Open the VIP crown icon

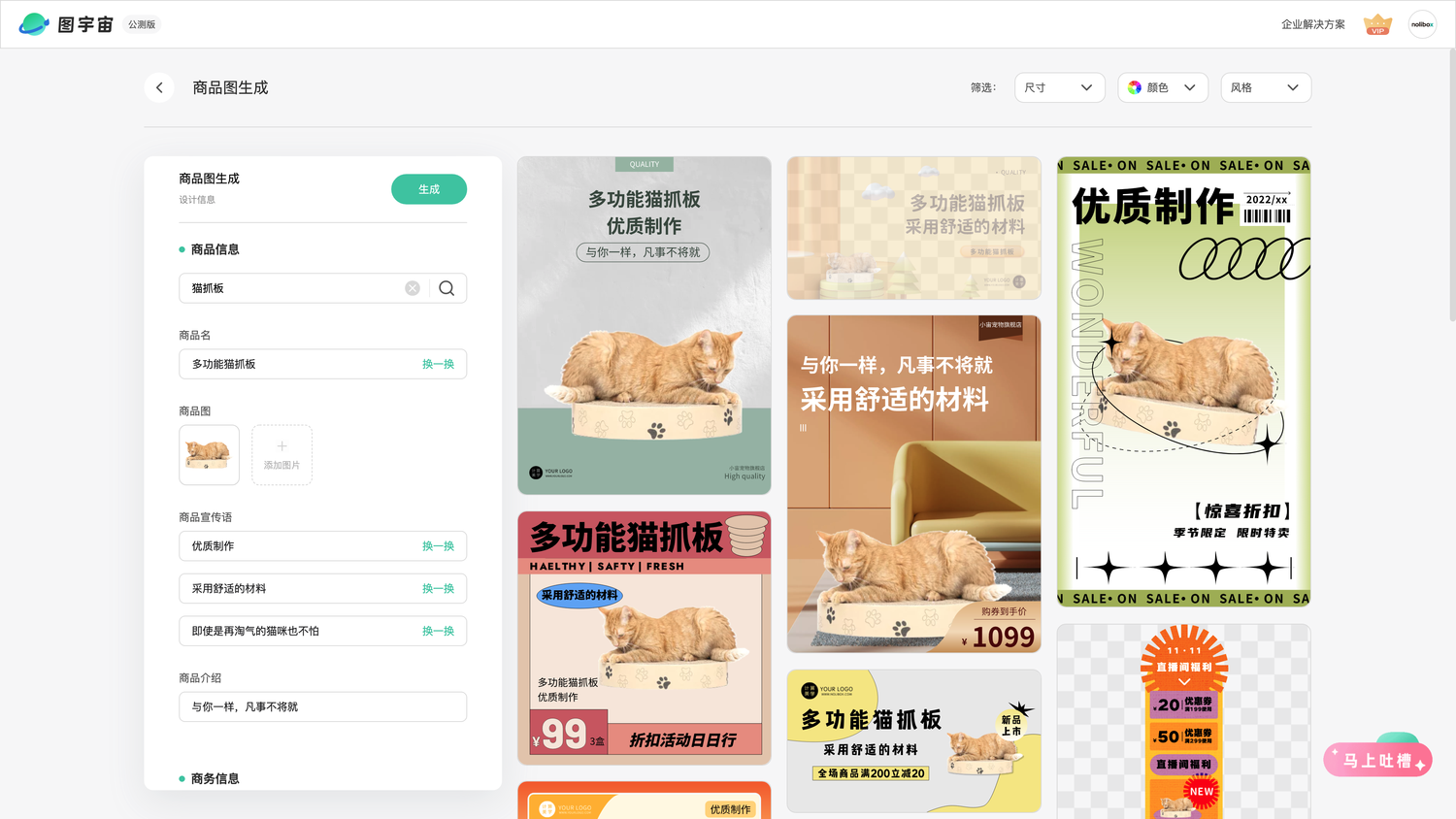coord(1377,24)
